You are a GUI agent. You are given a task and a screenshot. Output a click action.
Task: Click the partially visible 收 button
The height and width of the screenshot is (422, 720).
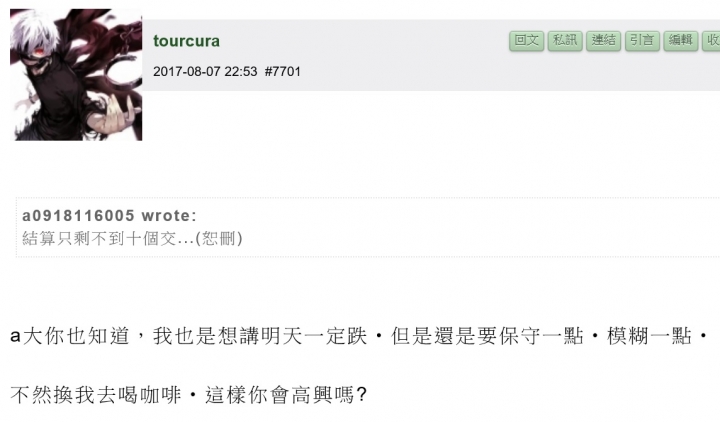[x=712, y=40]
